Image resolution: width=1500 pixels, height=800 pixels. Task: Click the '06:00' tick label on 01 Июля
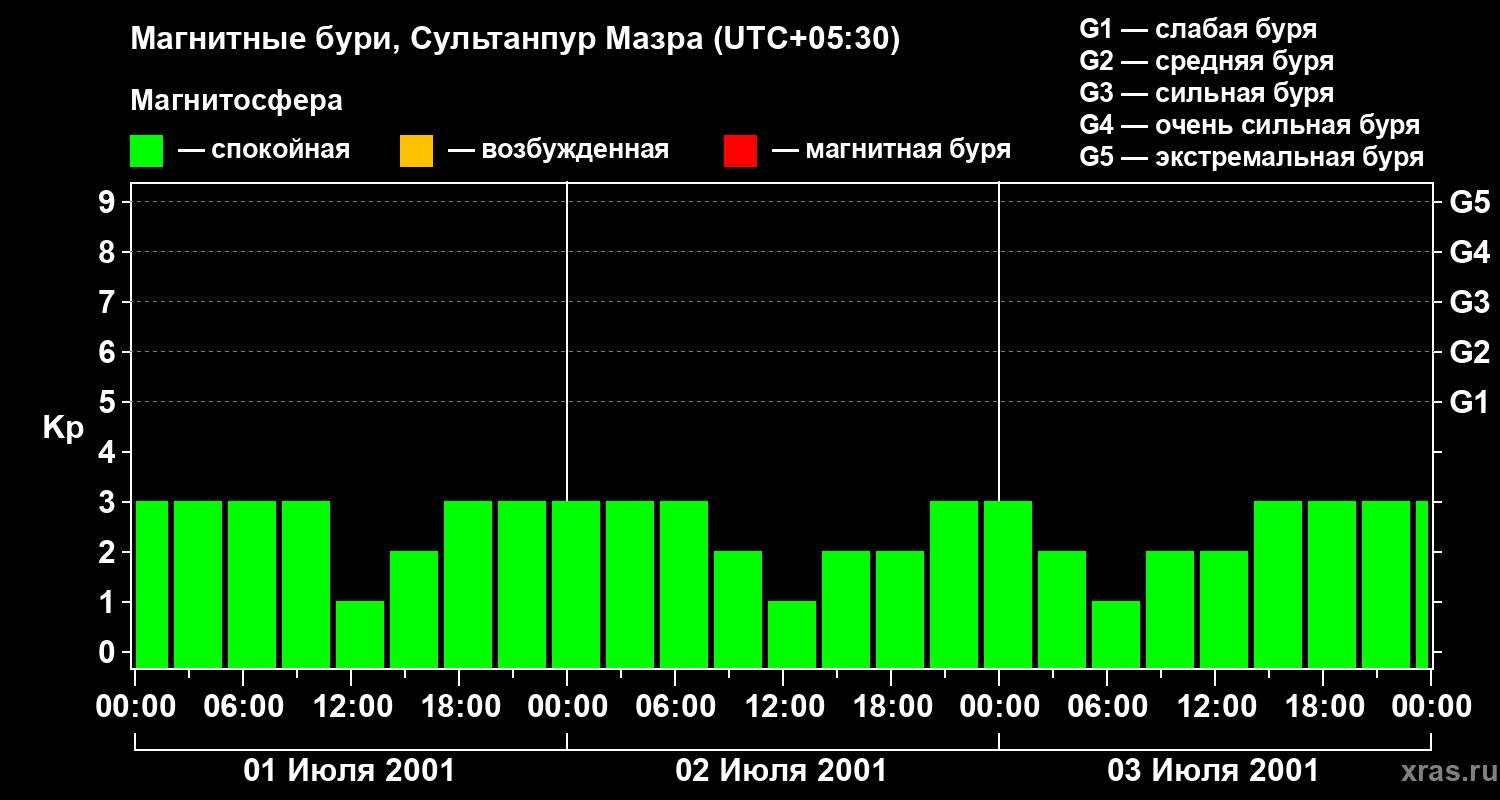[x=243, y=707]
